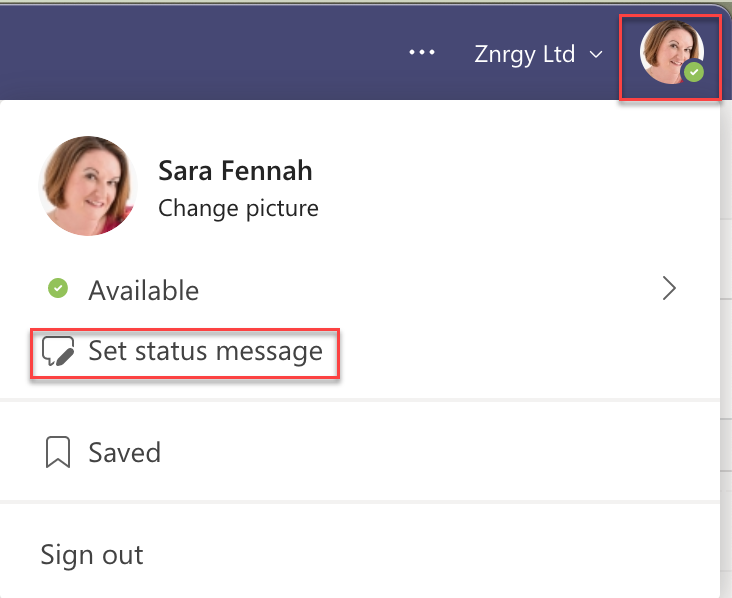Open the Saved menu item

click(124, 452)
